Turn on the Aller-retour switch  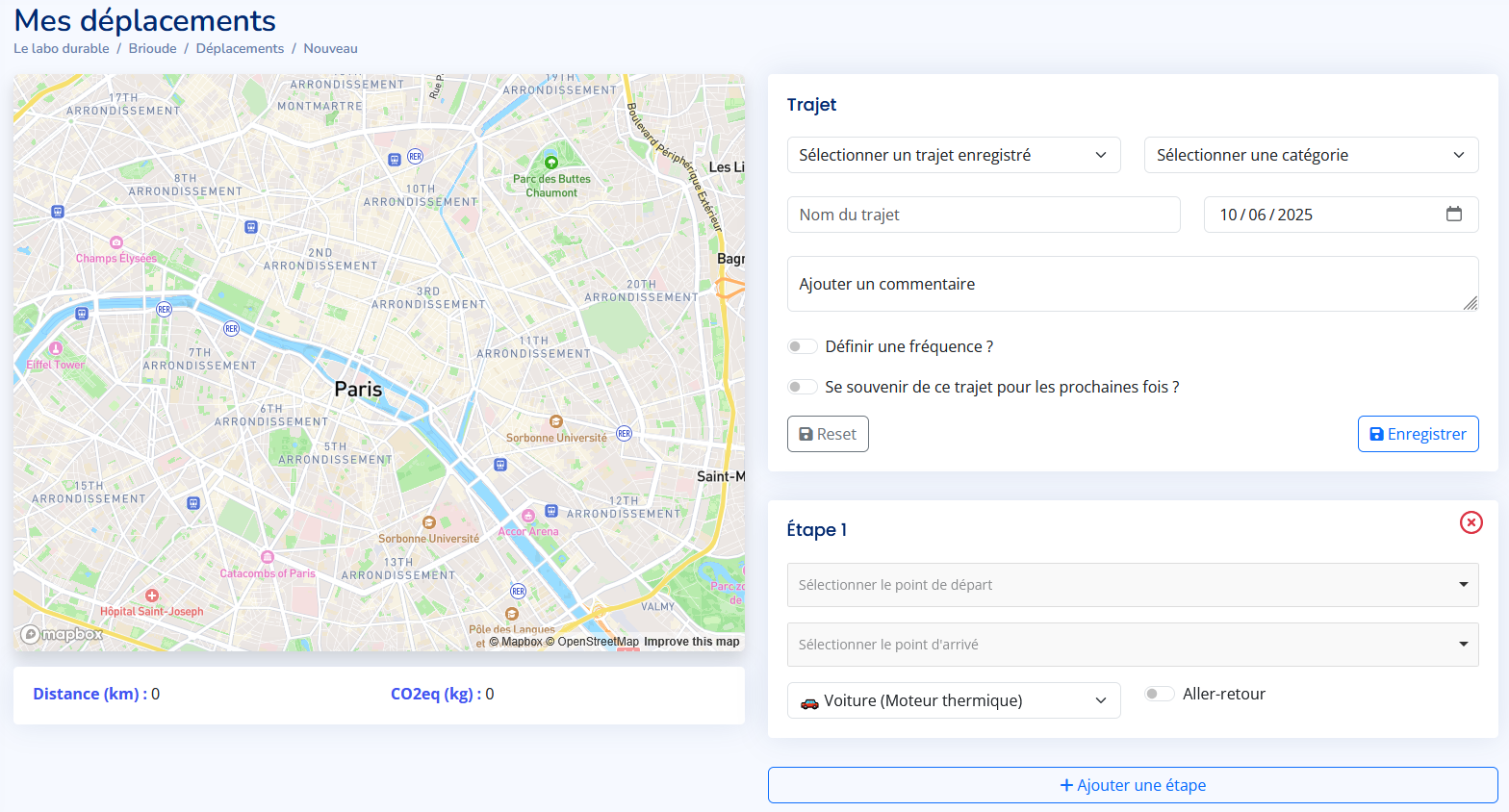tap(1159, 694)
